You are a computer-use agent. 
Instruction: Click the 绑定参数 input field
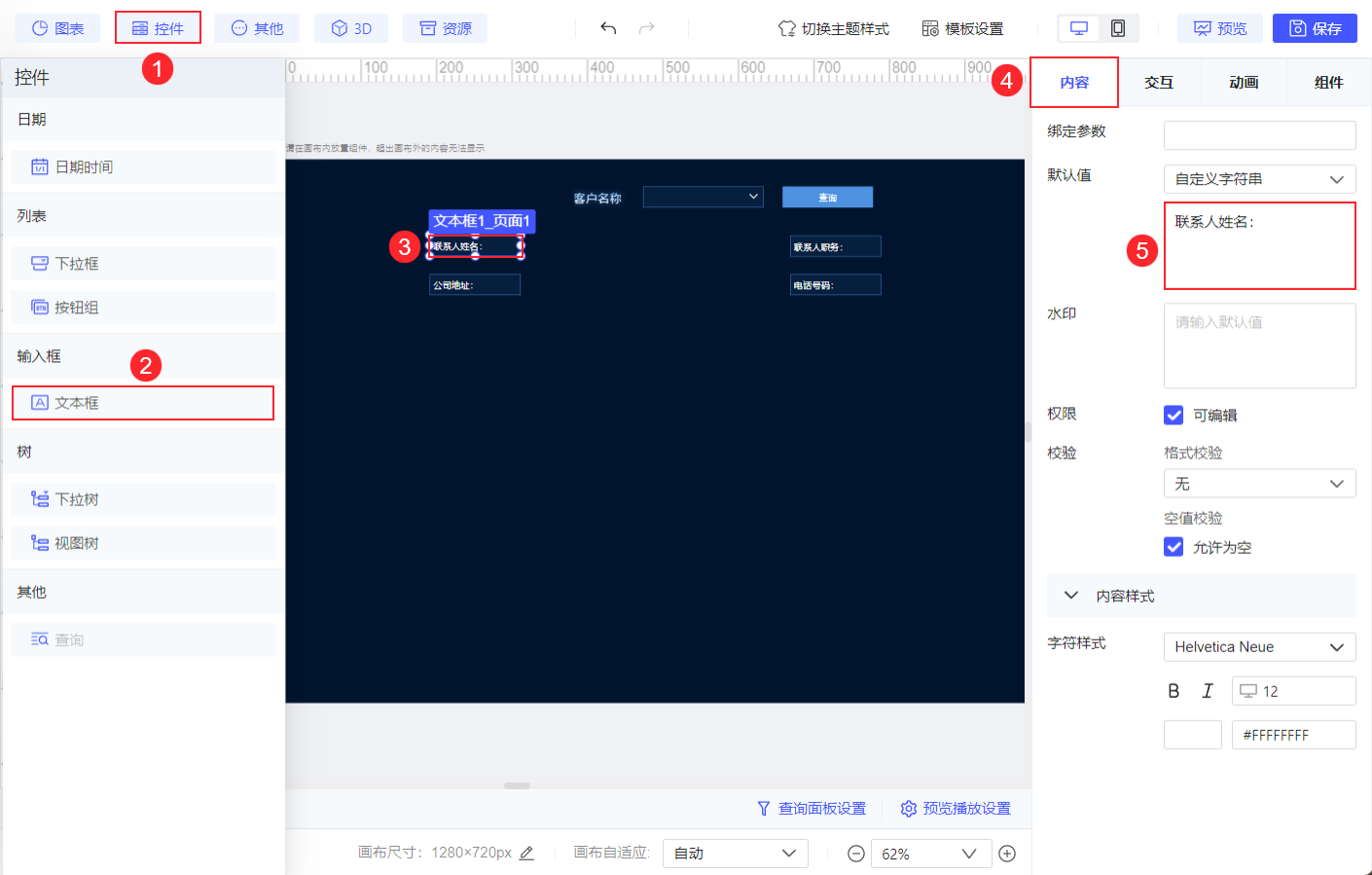[1259, 135]
